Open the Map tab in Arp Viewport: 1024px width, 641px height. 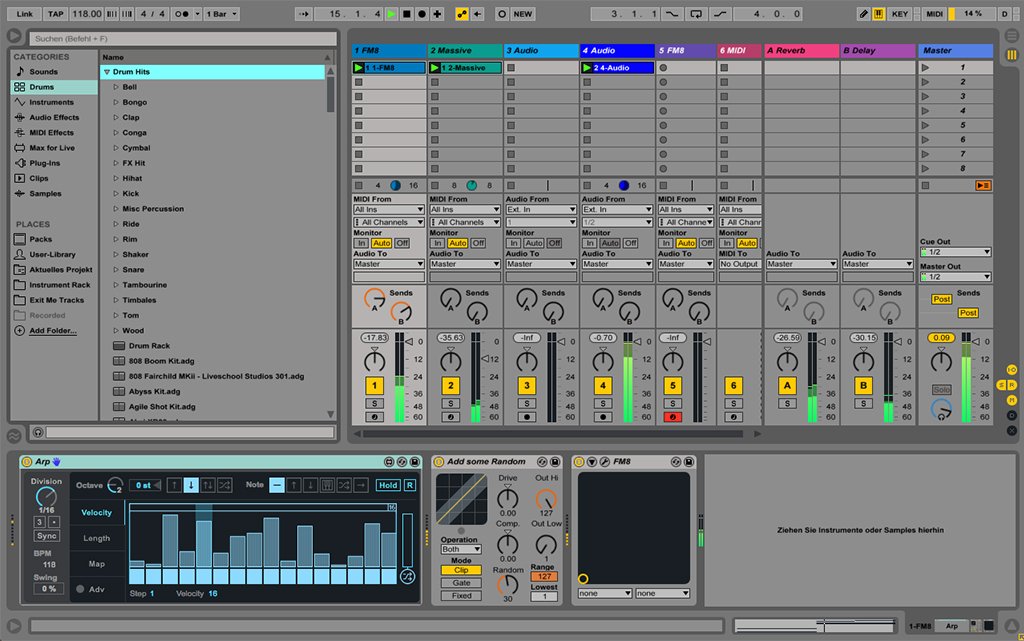pyautogui.click(x=96, y=564)
